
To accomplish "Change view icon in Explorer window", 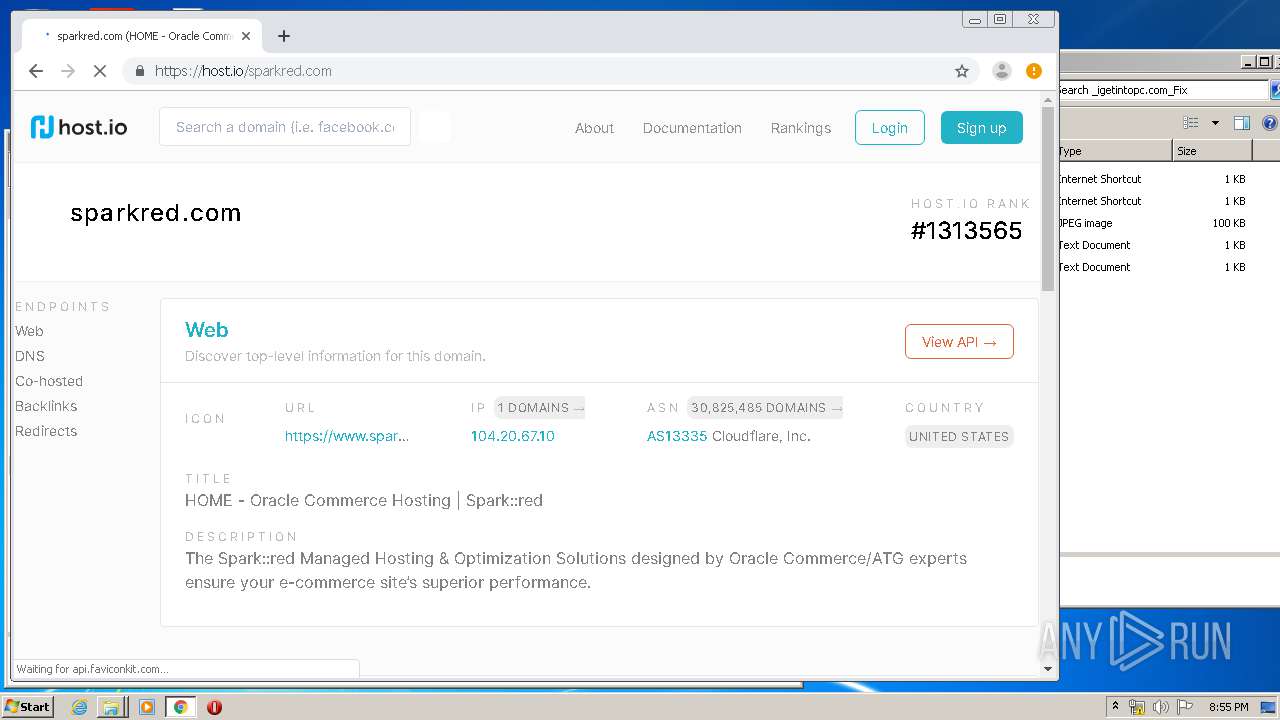I will pyautogui.click(x=1190, y=123).
